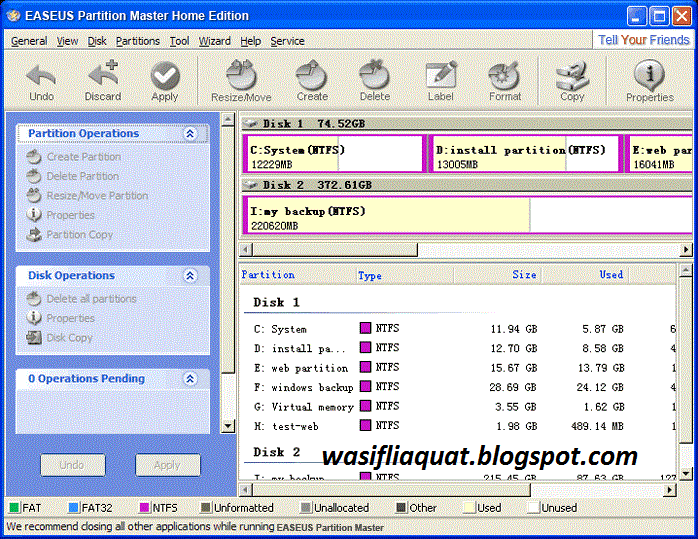Choose Partition Copy in side panel

click(69, 235)
